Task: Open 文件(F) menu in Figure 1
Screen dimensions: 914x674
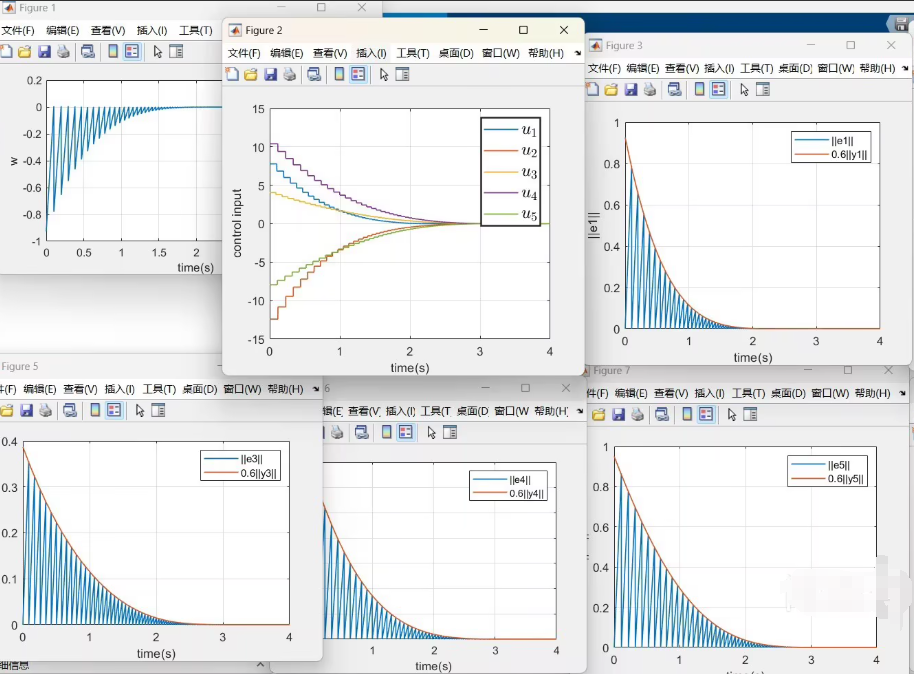Action: (17, 30)
